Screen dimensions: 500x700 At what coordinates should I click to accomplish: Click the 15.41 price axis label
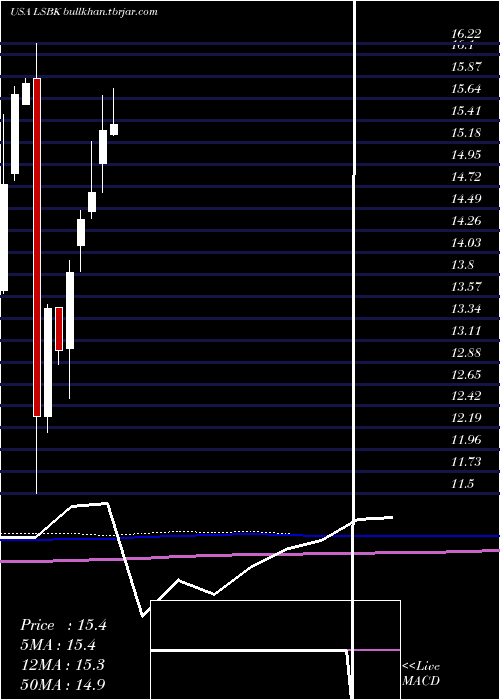point(466,111)
